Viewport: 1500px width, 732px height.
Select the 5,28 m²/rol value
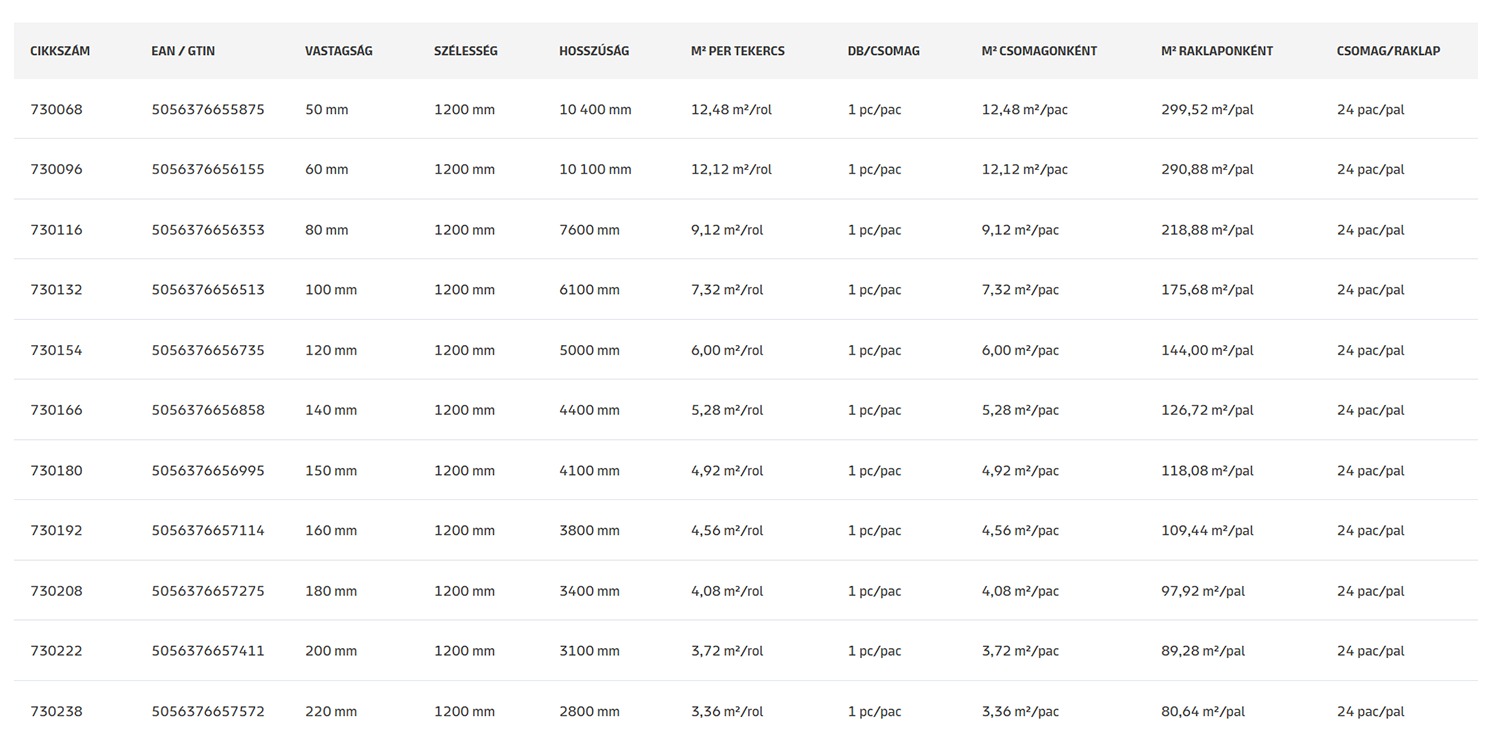pos(727,411)
